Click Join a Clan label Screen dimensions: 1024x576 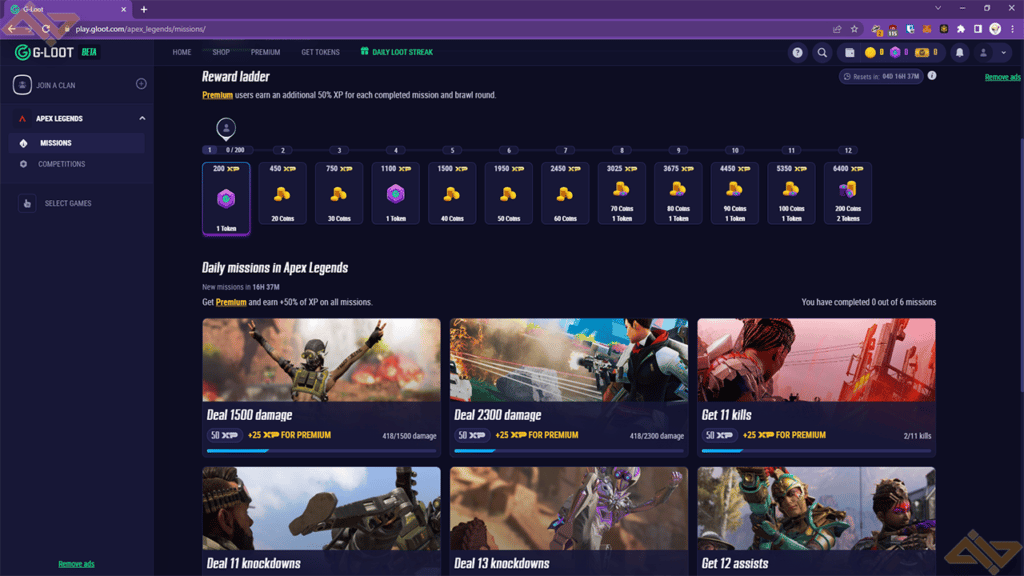coord(56,86)
